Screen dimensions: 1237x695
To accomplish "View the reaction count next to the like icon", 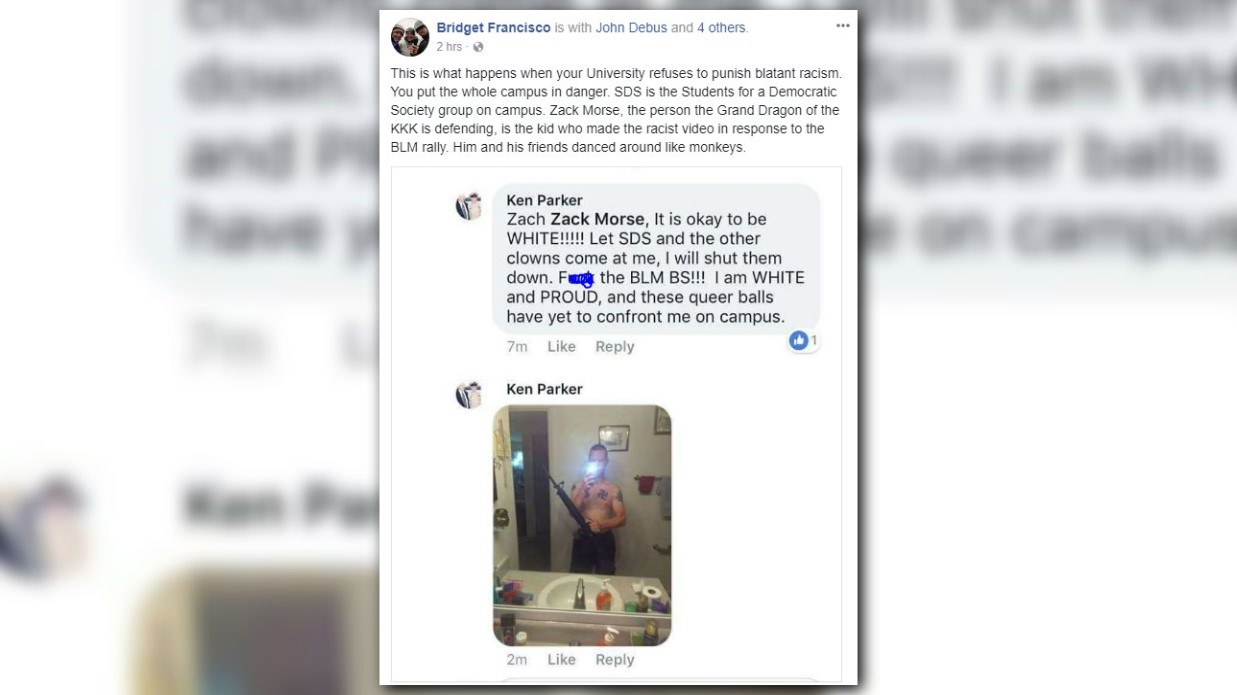I will click(814, 341).
